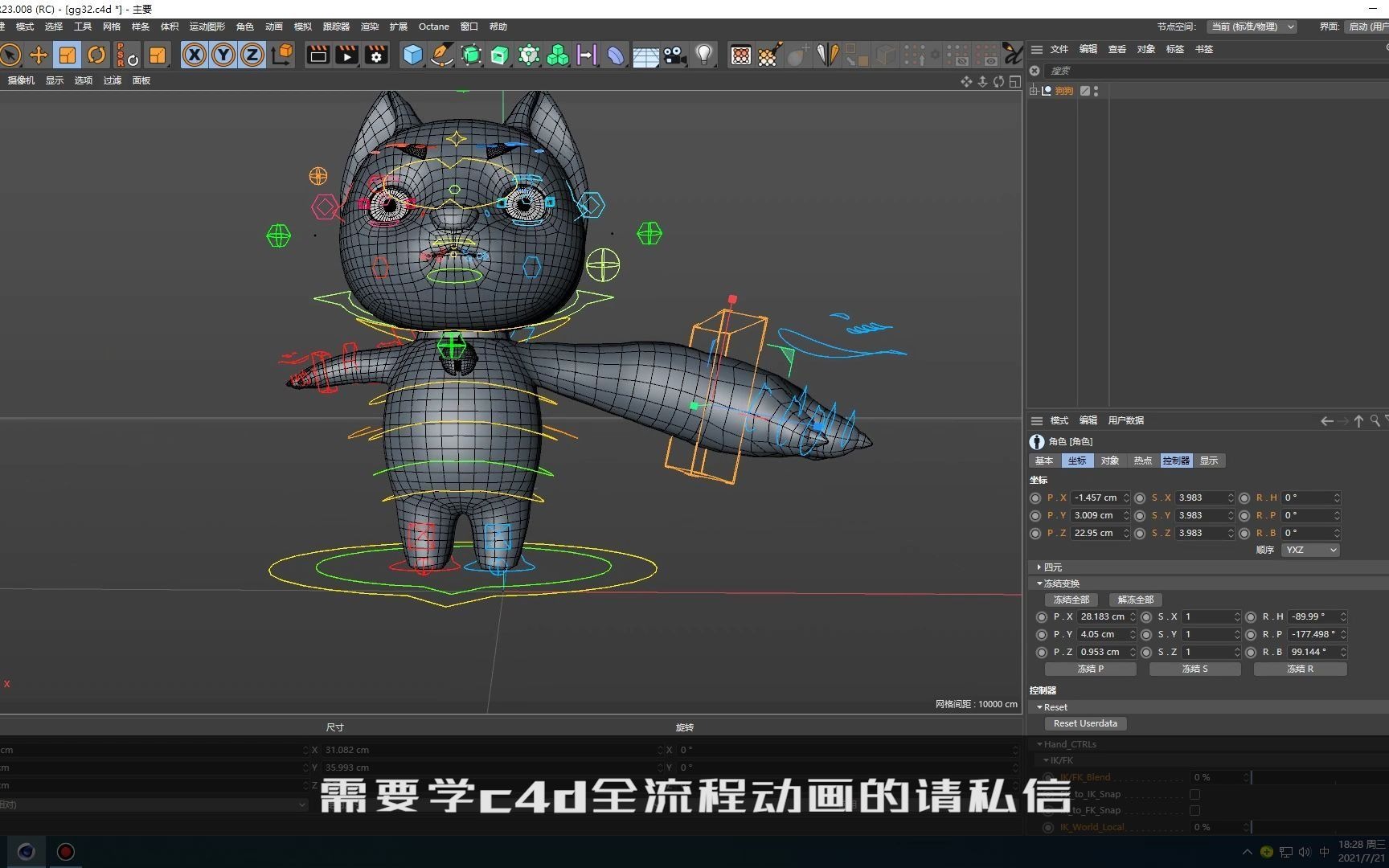This screenshot has height=868, width=1389.
Task: Open the Octane menu
Action: pos(433,26)
